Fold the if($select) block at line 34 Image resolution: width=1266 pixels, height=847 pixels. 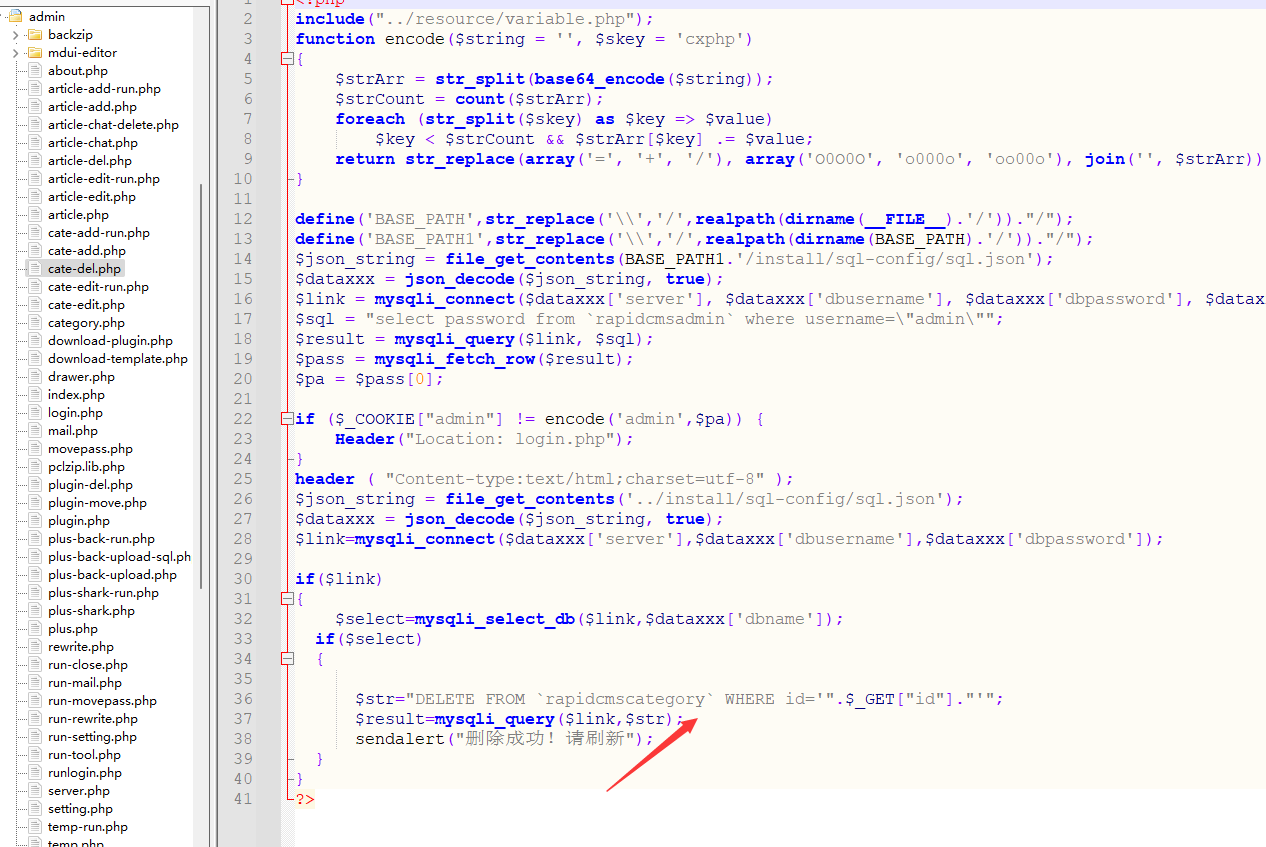pos(287,659)
